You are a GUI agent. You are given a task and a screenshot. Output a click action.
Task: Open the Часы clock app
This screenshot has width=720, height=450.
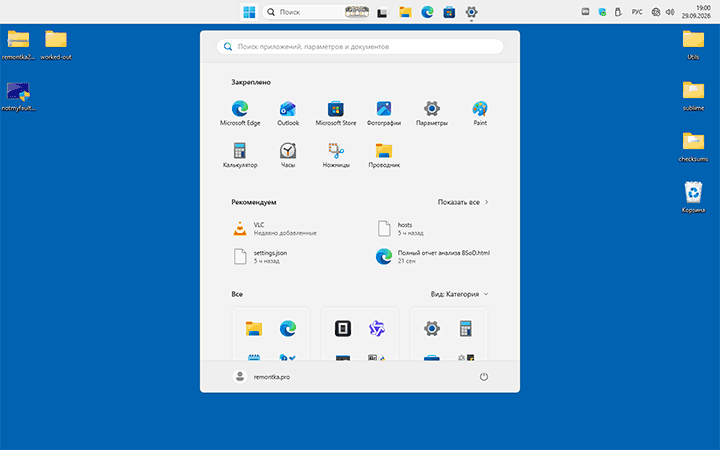tap(288, 155)
